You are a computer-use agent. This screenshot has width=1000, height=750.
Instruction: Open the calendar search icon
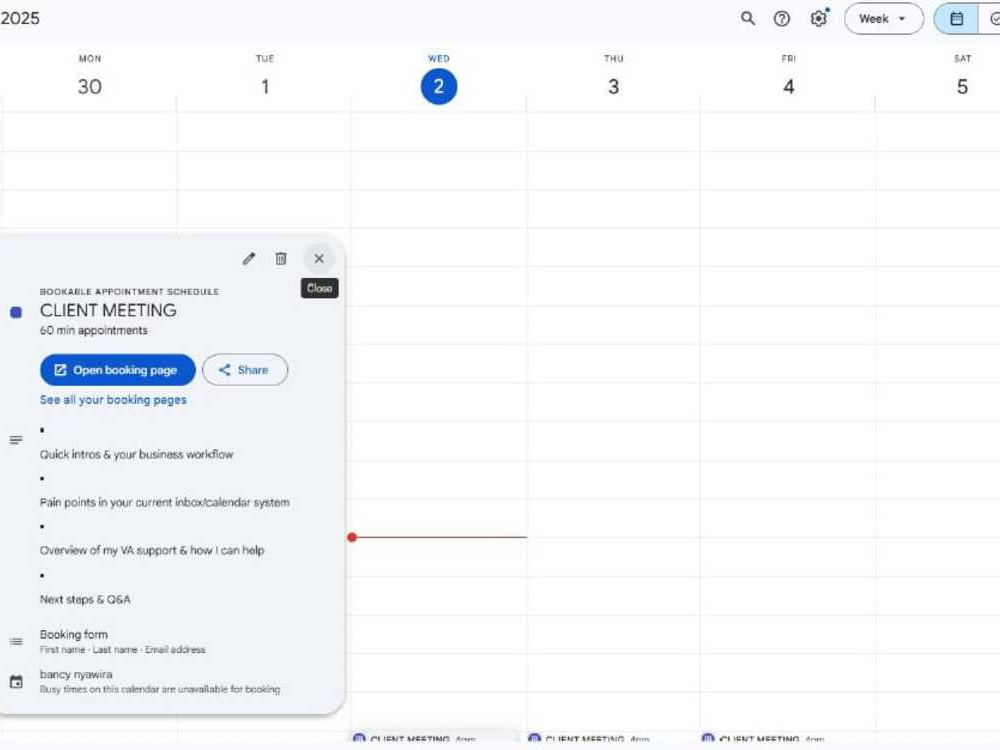(x=748, y=18)
